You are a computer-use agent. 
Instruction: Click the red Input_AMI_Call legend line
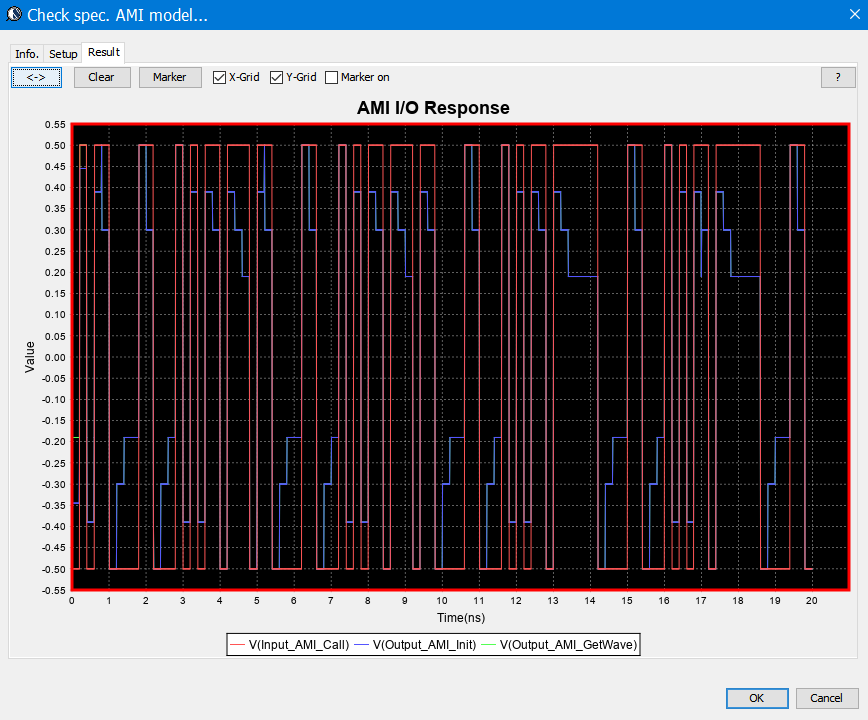[238, 645]
